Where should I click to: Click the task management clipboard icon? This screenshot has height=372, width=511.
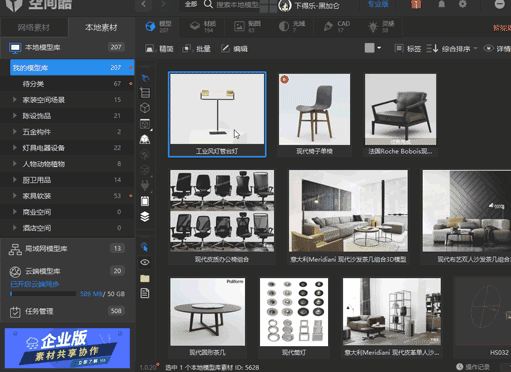pyautogui.click(x=15, y=312)
